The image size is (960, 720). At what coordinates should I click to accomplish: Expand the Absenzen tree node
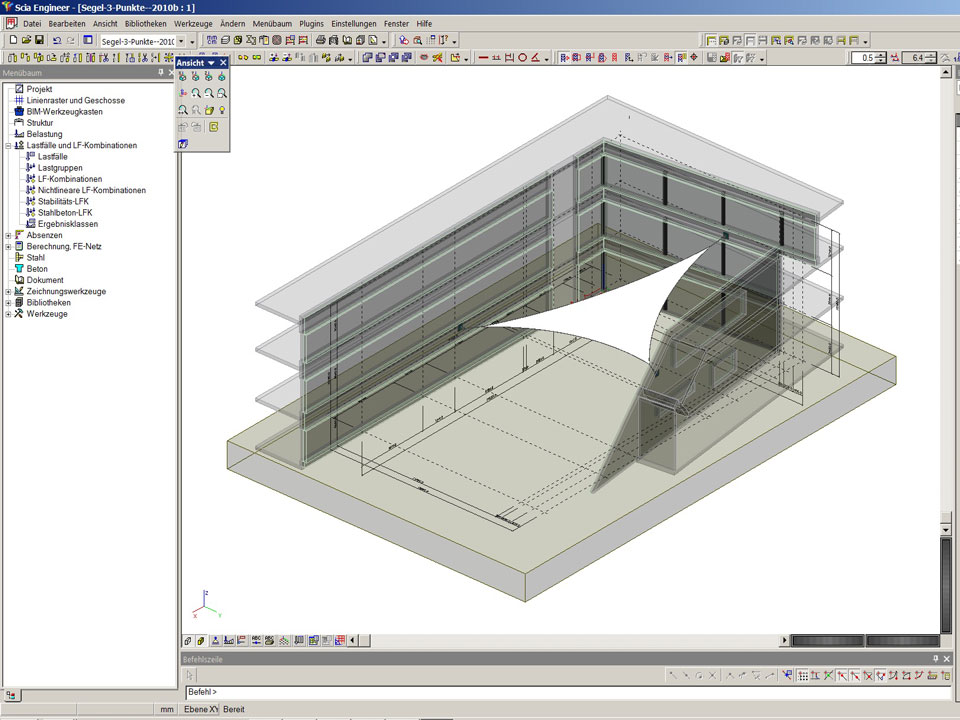click(x=8, y=235)
